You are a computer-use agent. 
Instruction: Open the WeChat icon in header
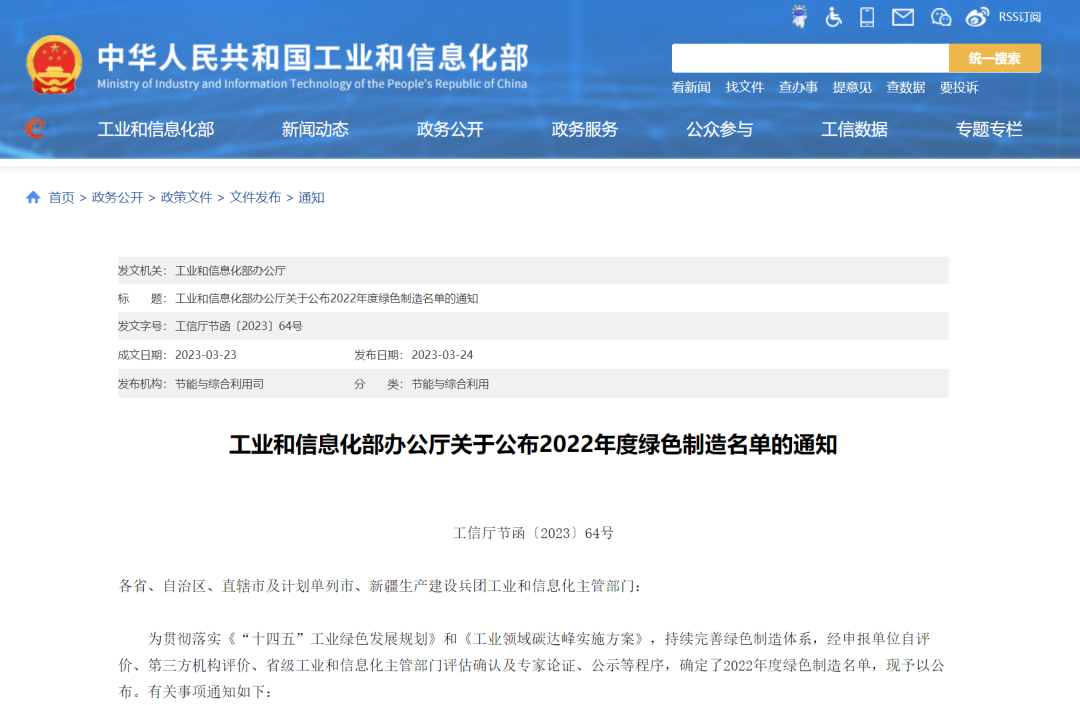tap(940, 16)
